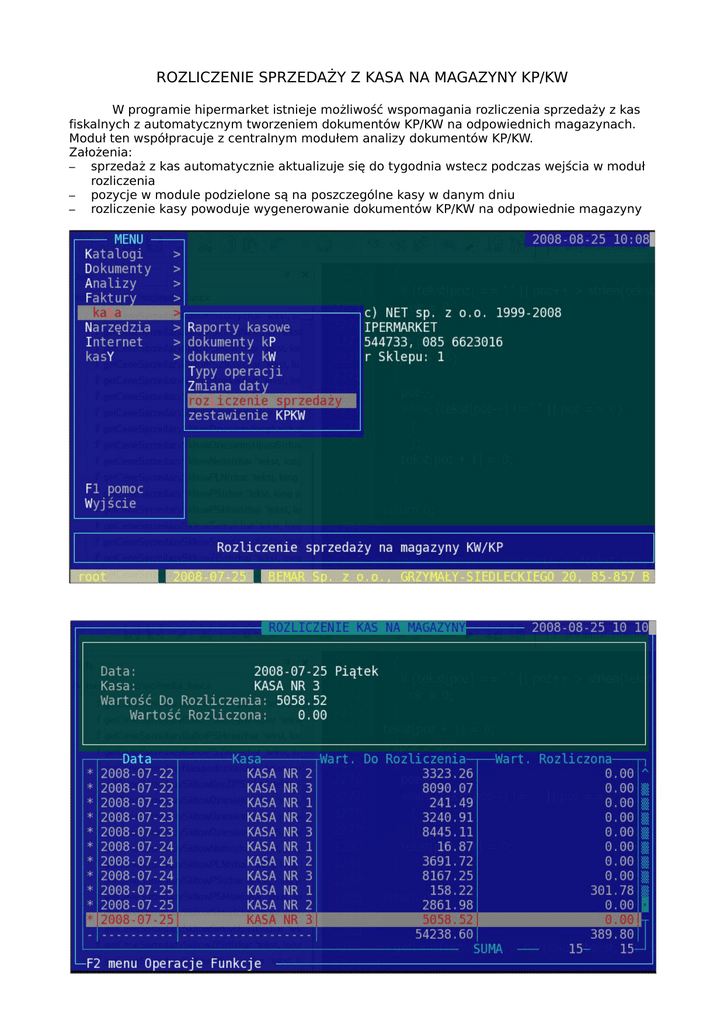The height and width of the screenshot is (1024, 724).
Task: Expand the arrow next to Dokumenty
Action: click(177, 269)
